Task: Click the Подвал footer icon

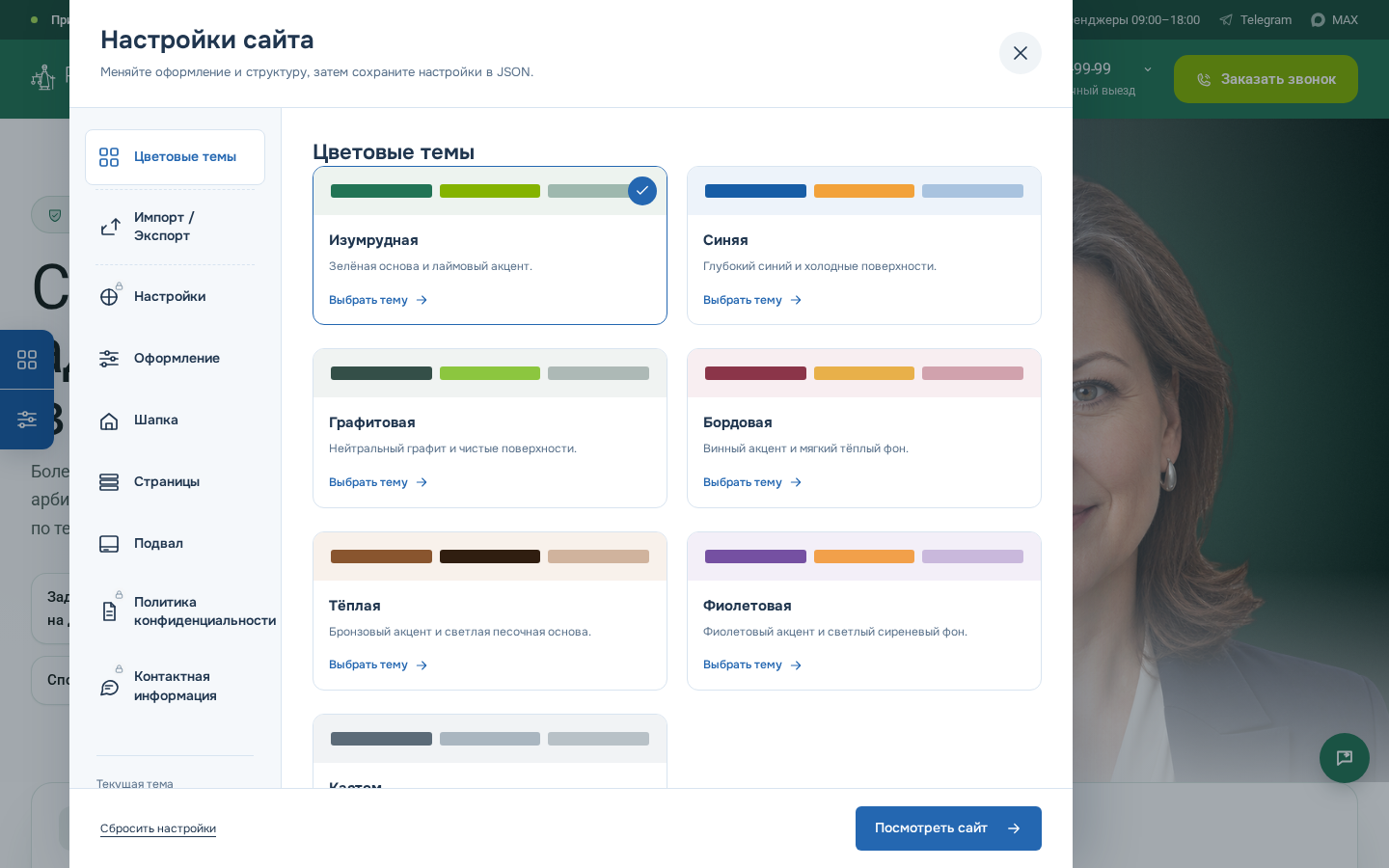Action: pos(109,544)
